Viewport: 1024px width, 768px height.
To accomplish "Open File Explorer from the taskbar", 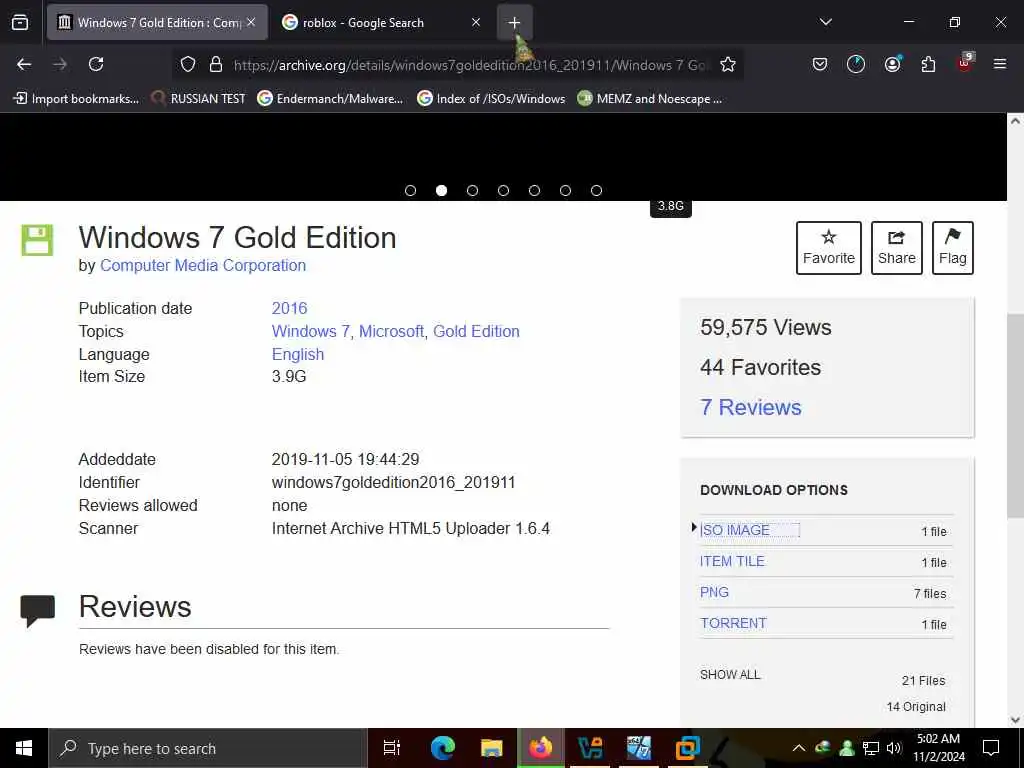I will 492,748.
